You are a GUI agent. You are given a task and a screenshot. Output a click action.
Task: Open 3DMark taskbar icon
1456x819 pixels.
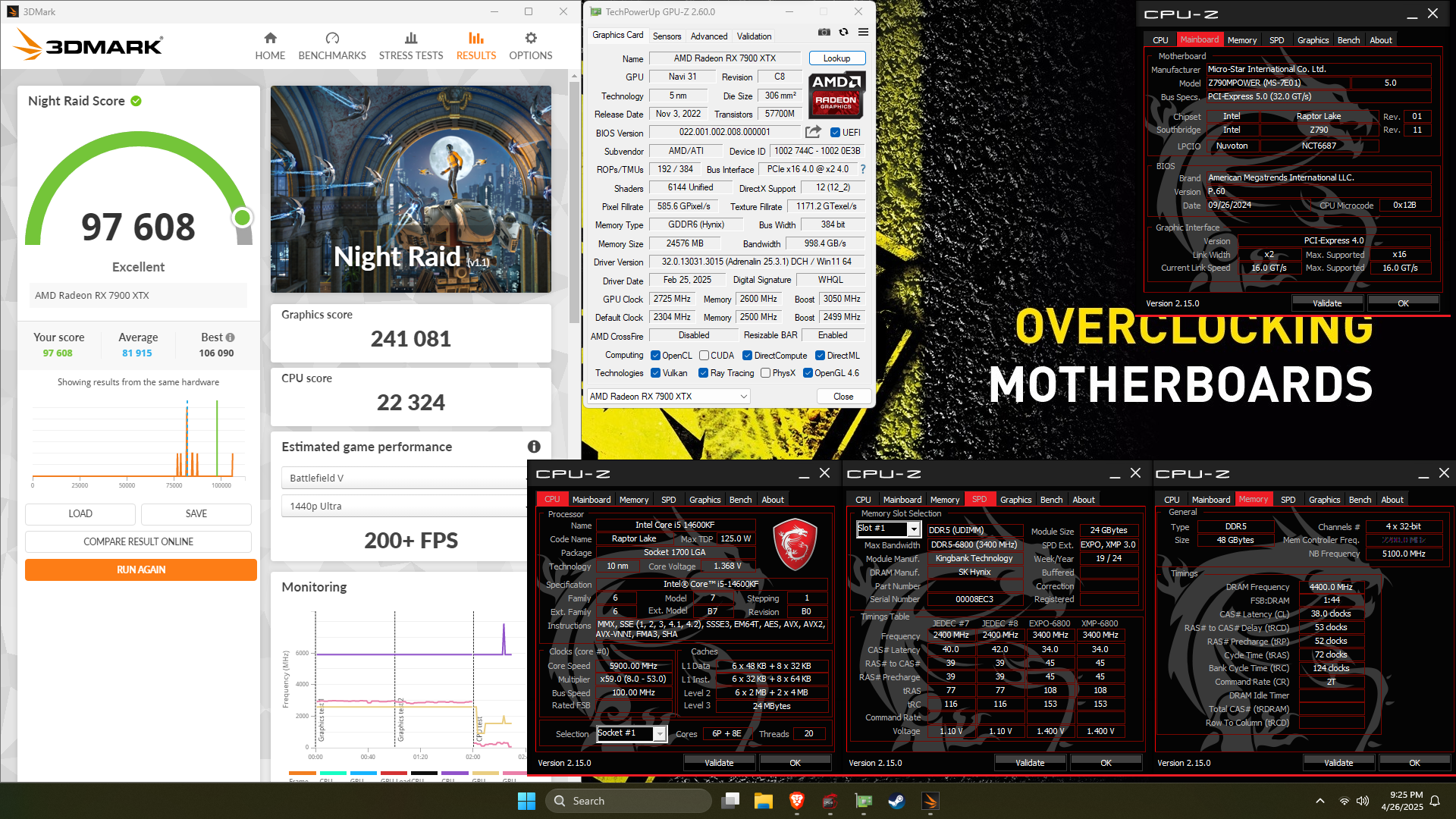930,801
